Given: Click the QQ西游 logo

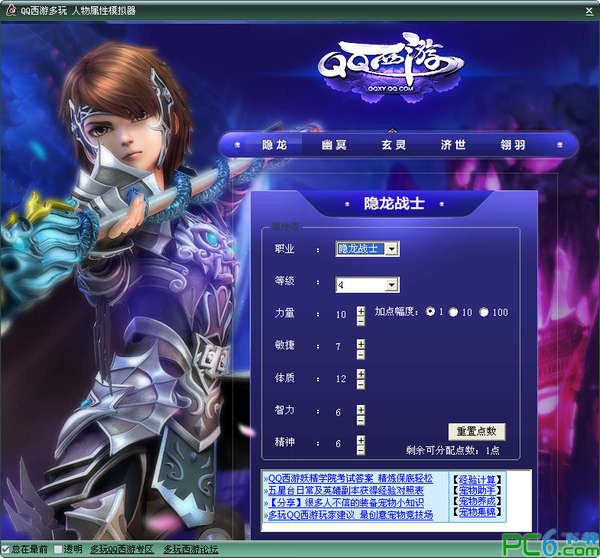Looking at the screenshot, I should coord(391,68).
